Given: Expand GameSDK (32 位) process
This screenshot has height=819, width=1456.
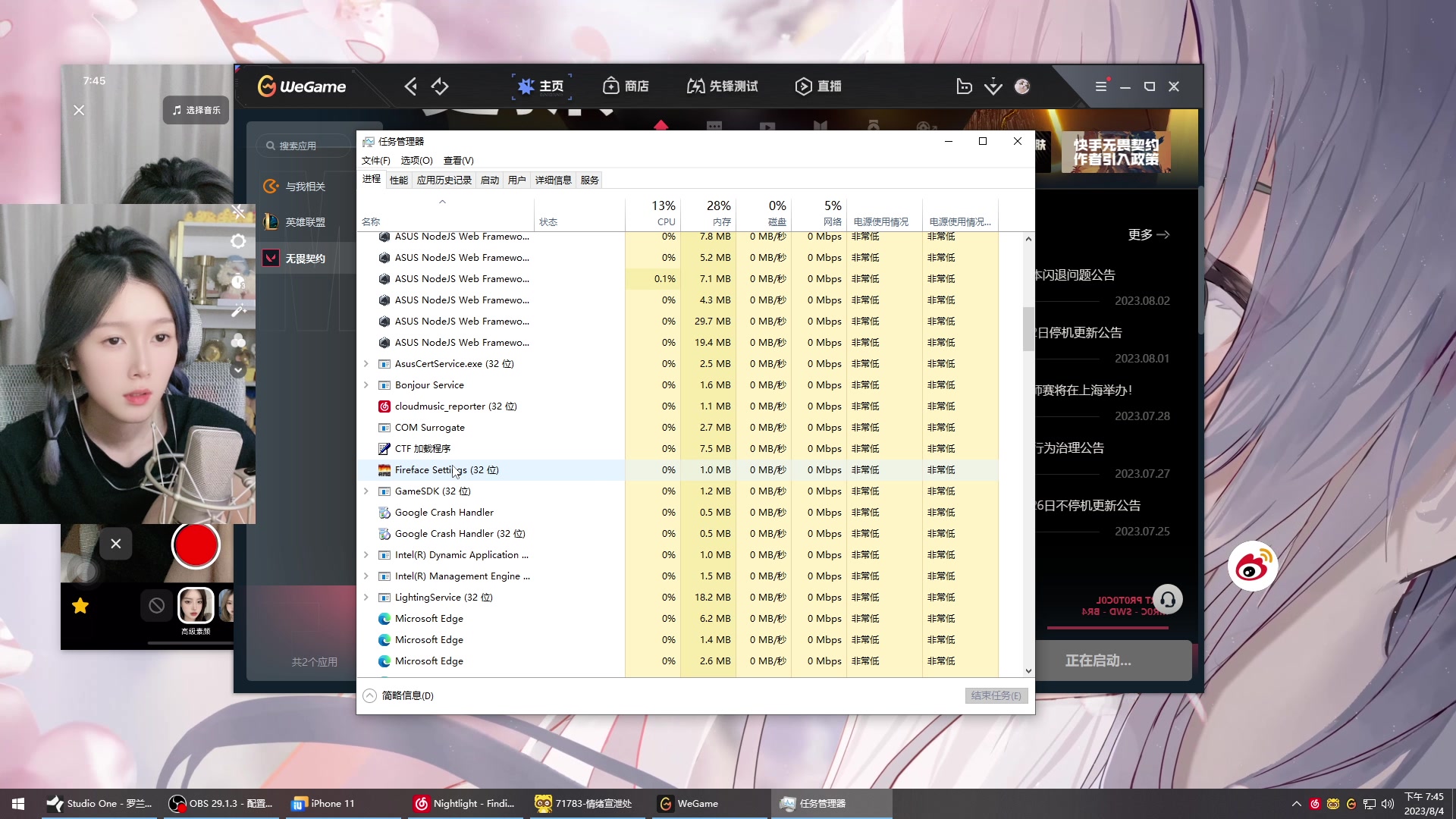Looking at the screenshot, I should click(x=366, y=491).
